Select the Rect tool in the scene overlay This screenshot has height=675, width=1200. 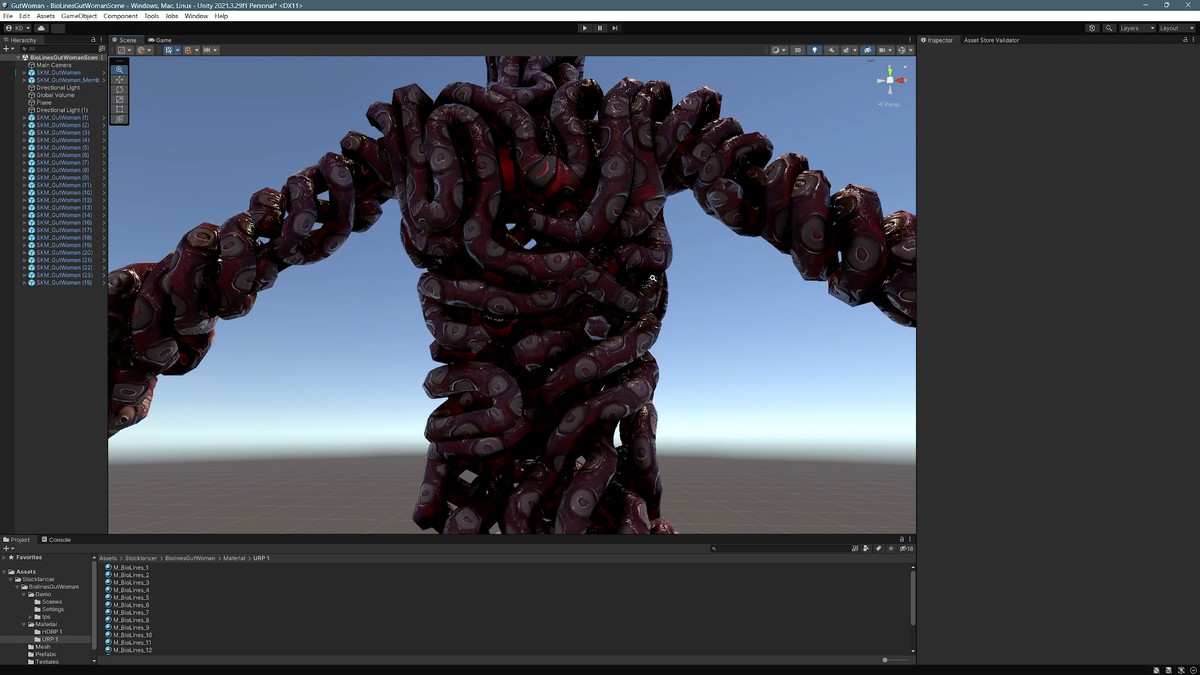[x=120, y=109]
